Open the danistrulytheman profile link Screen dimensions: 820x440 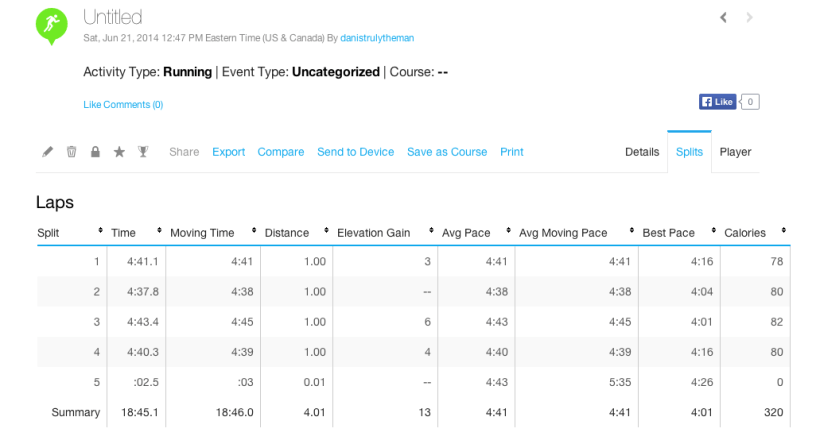(x=377, y=38)
